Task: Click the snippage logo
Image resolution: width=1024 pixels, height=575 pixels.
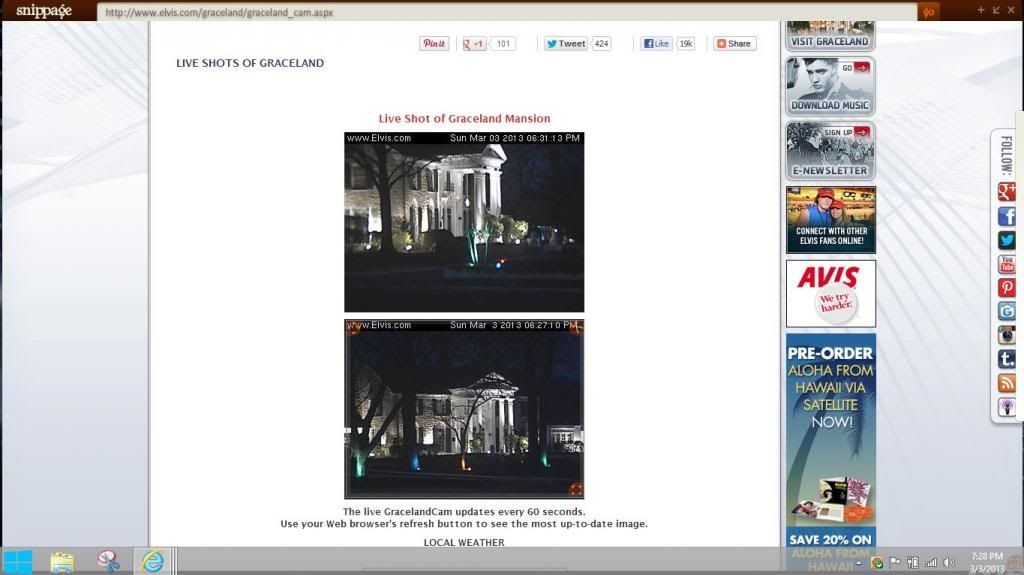Action: point(44,10)
